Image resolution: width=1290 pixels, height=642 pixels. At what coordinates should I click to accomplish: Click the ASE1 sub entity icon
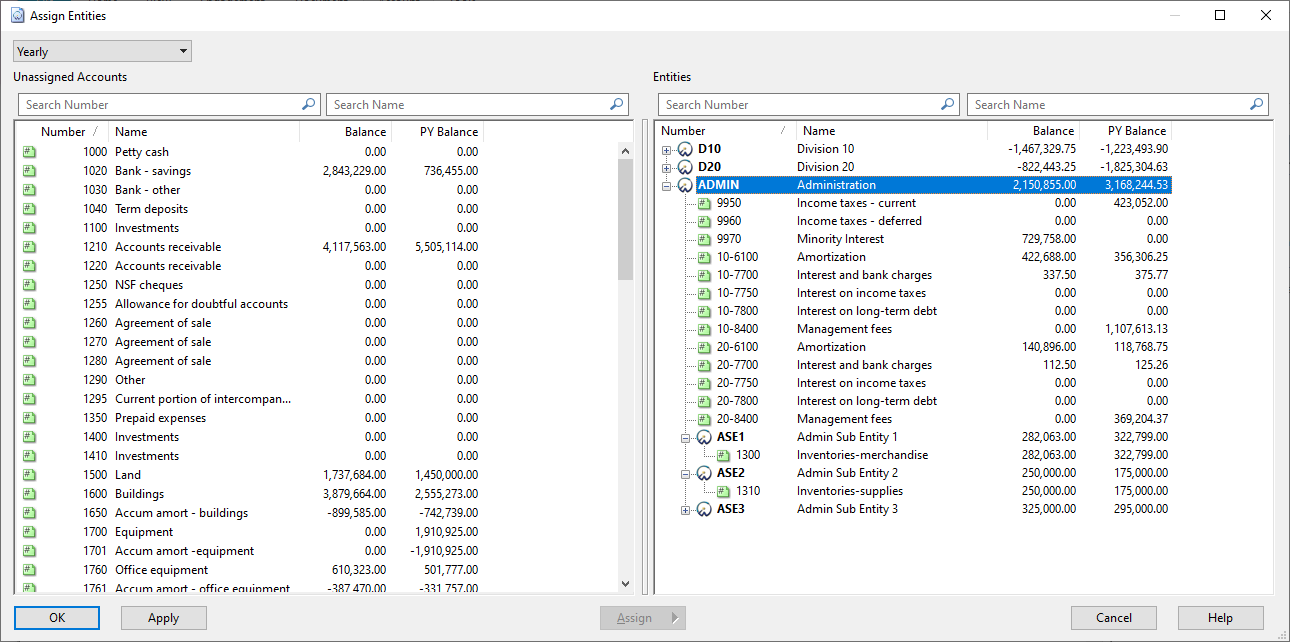[x=704, y=437]
